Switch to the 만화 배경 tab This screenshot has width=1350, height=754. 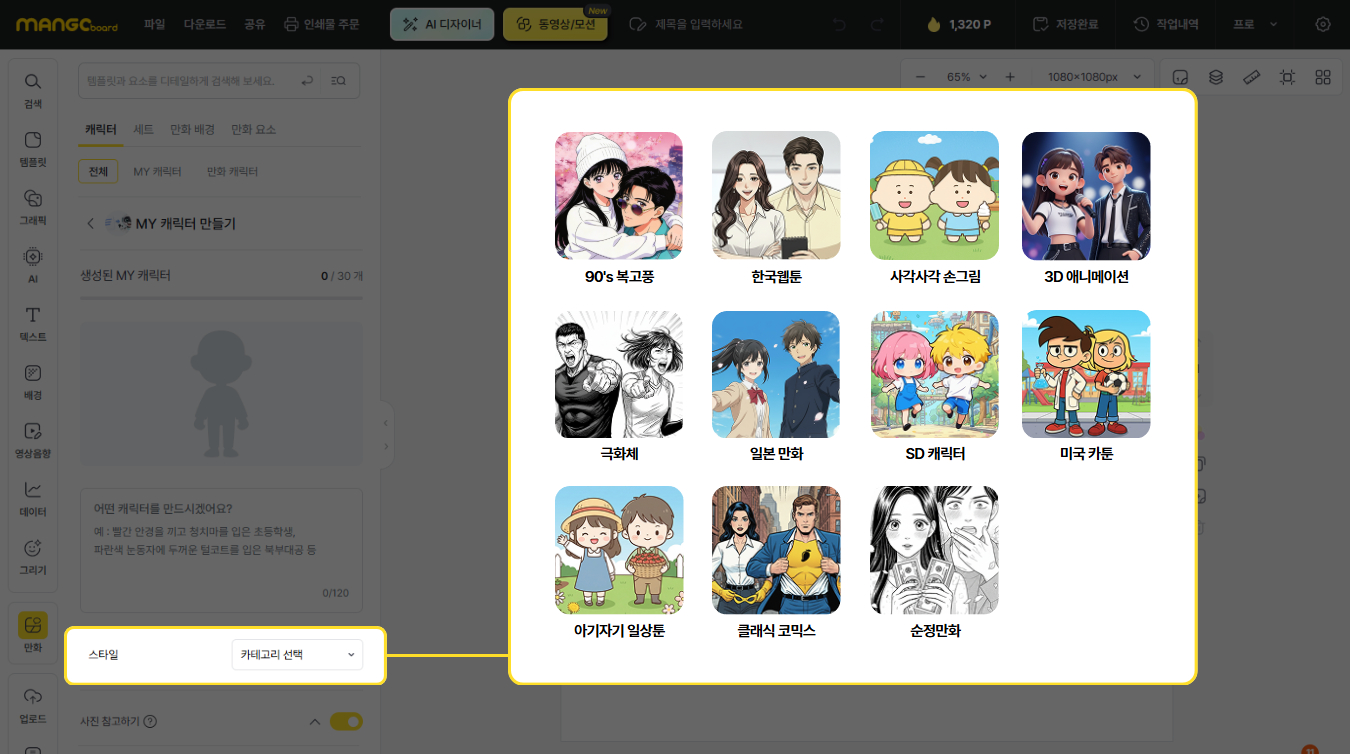[192, 130]
